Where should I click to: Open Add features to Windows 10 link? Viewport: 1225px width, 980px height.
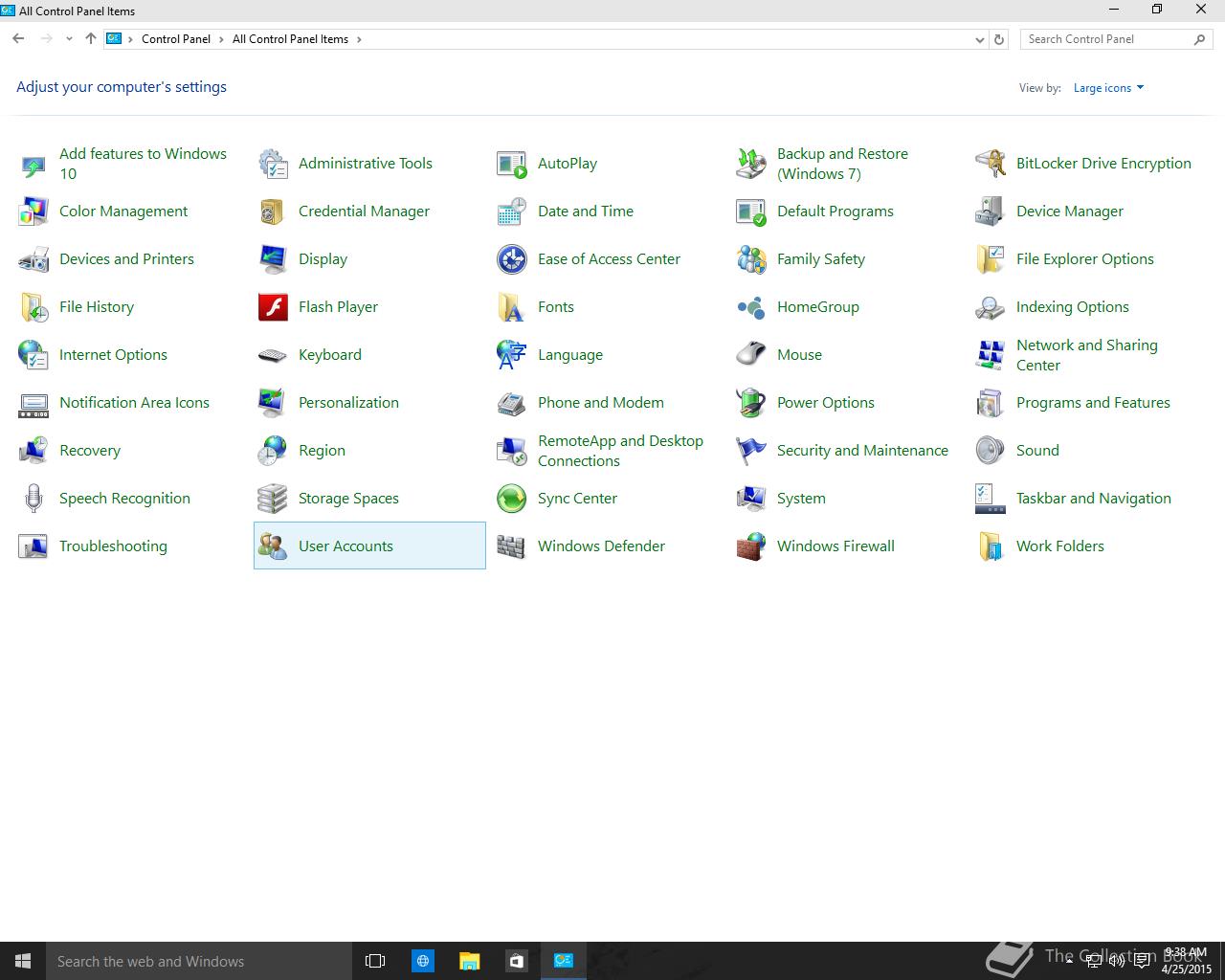tap(143, 164)
